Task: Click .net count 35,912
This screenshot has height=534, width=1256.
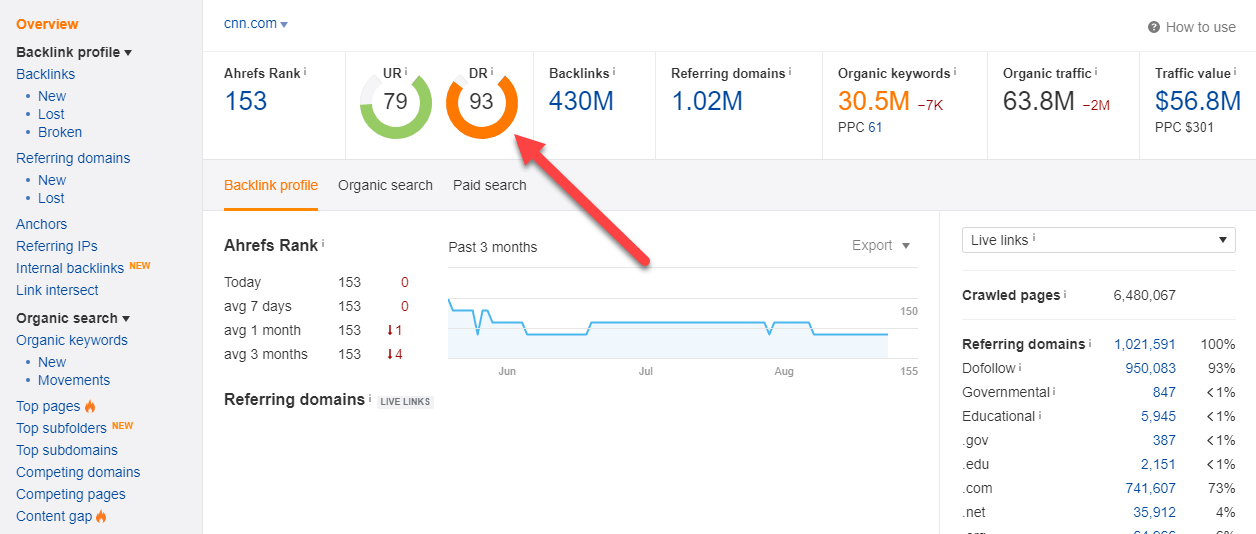Action: (1155, 512)
